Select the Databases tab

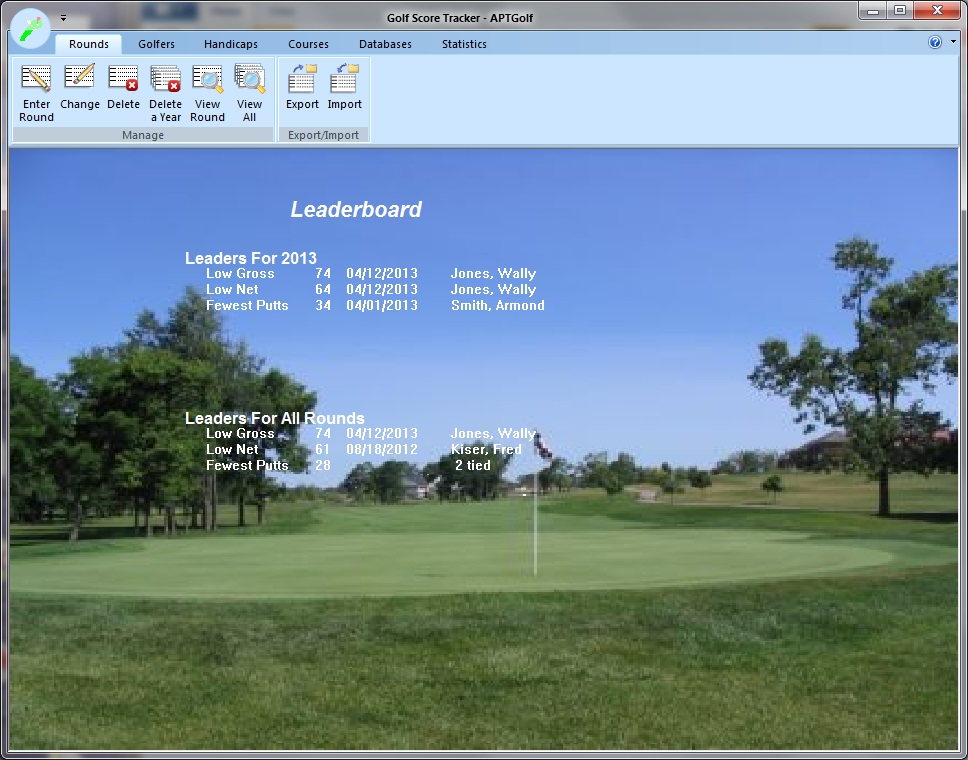tap(385, 44)
